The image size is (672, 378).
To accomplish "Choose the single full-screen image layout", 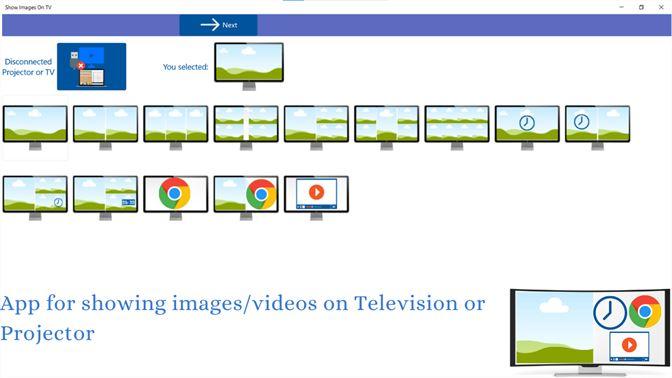I will [35, 128].
